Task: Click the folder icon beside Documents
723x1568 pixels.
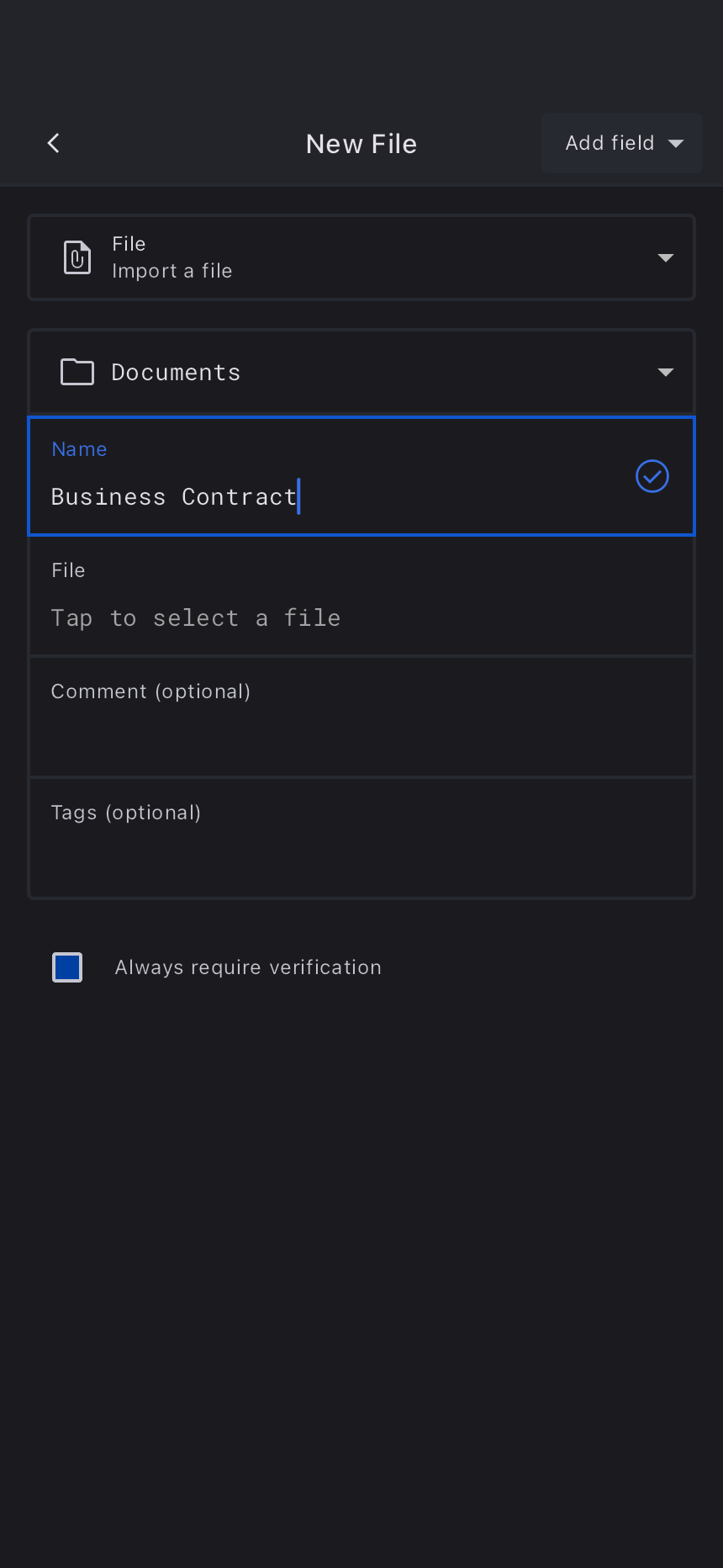Action: pos(77,372)
